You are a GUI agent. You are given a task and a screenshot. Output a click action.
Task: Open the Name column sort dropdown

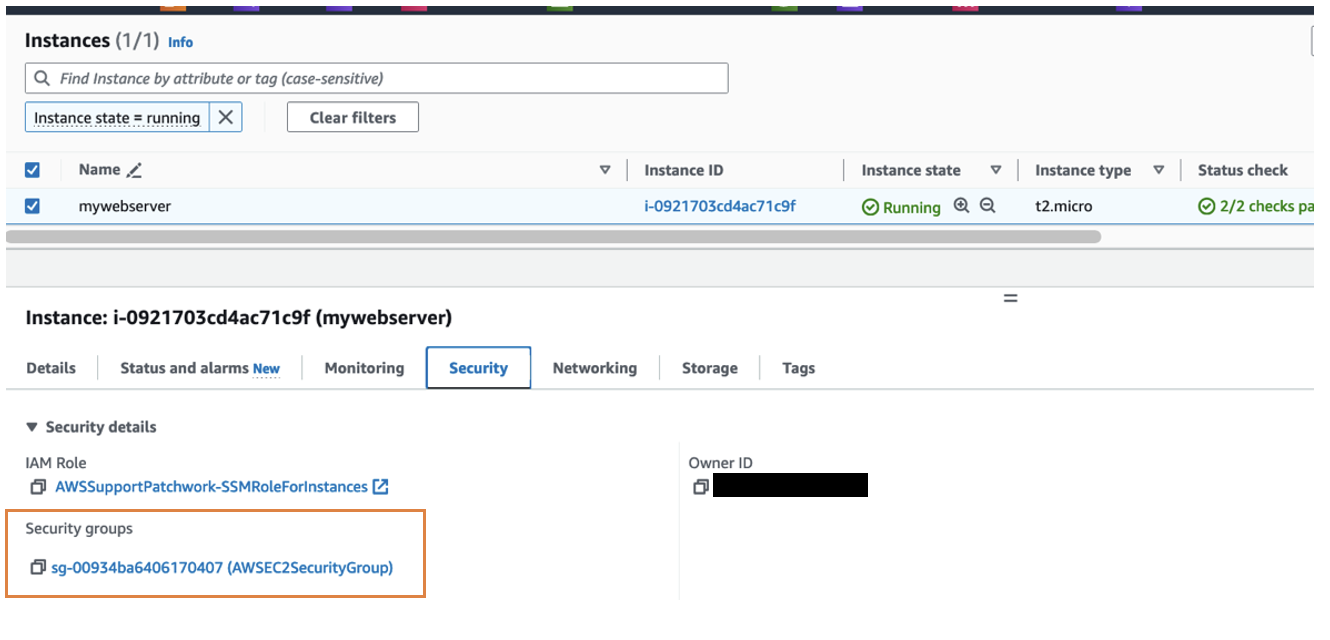(x=606, y=169)
